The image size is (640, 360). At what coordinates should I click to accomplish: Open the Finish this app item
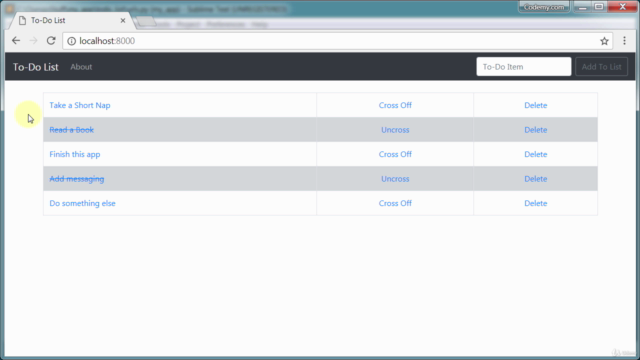(x=75, y=154)
